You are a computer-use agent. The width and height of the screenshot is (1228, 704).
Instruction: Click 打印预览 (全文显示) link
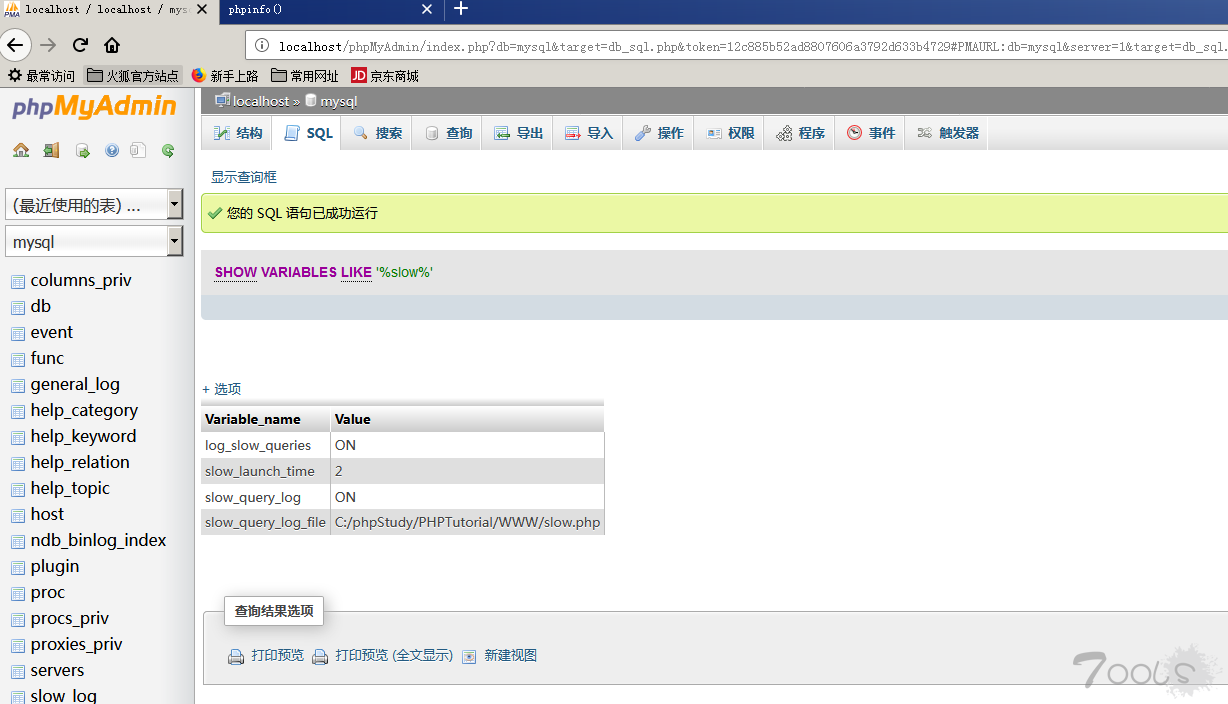pyautogui.click(x=394, y=655)
